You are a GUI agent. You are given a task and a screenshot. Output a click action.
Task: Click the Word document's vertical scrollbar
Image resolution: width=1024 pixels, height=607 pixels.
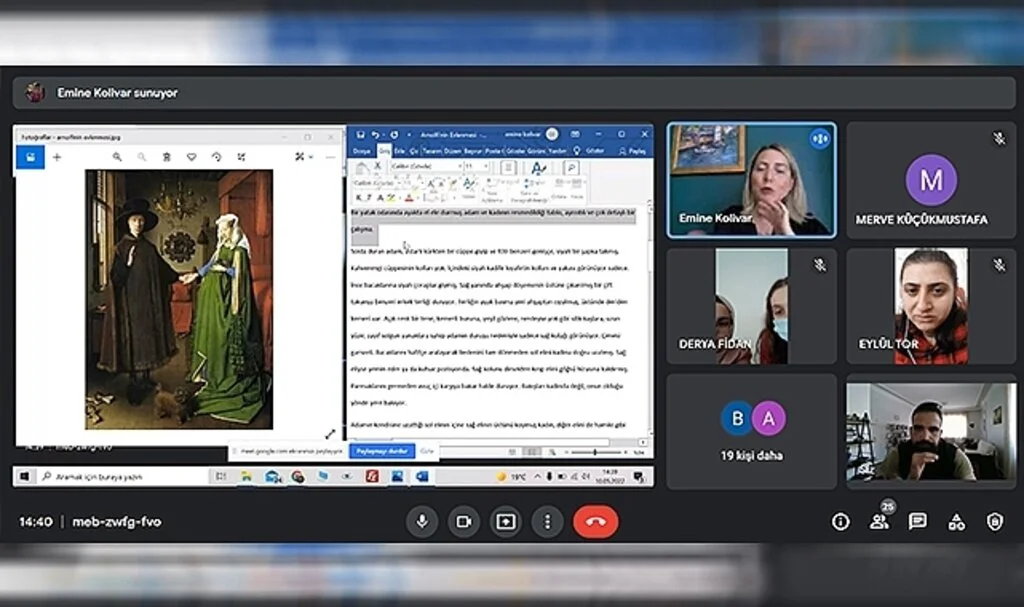[x=649, y=319]
